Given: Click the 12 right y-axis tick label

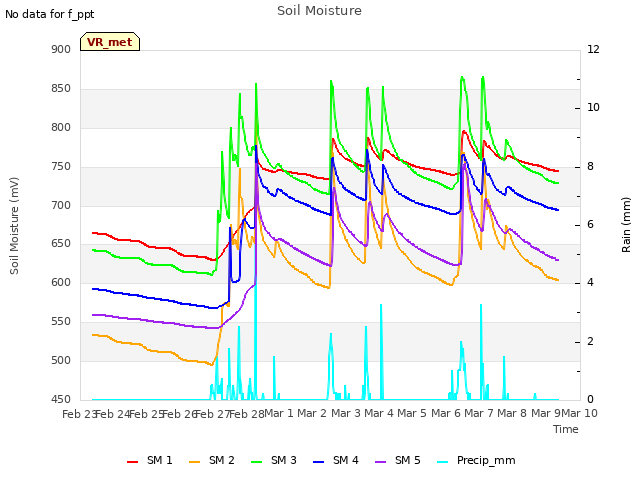Looking at the screenshot, I should click(593, 49).
